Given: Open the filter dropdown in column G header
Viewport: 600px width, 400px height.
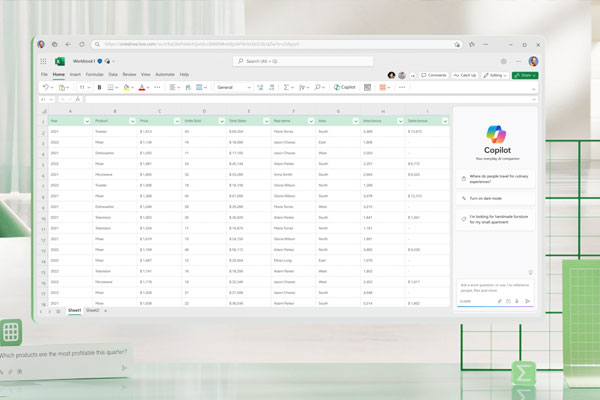Looking at the screenshot, I should click(356, 121).
